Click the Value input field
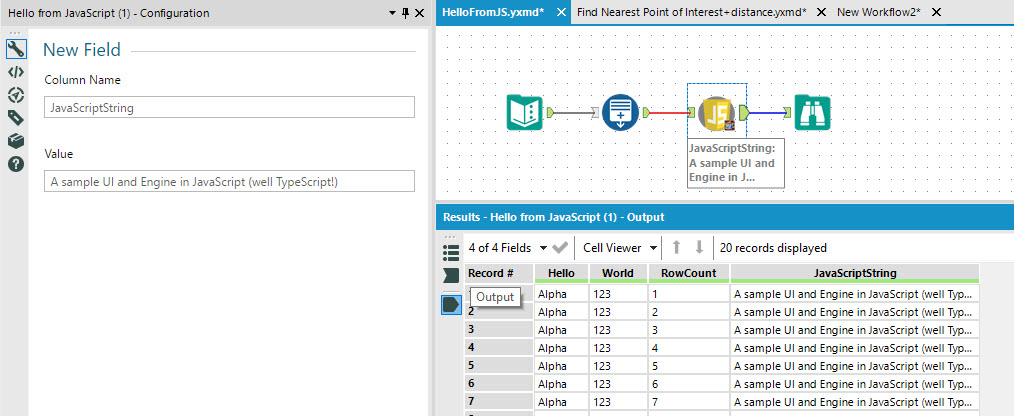Image resolution: width=1014 pixels, height=416 pixels. [230, 181]
